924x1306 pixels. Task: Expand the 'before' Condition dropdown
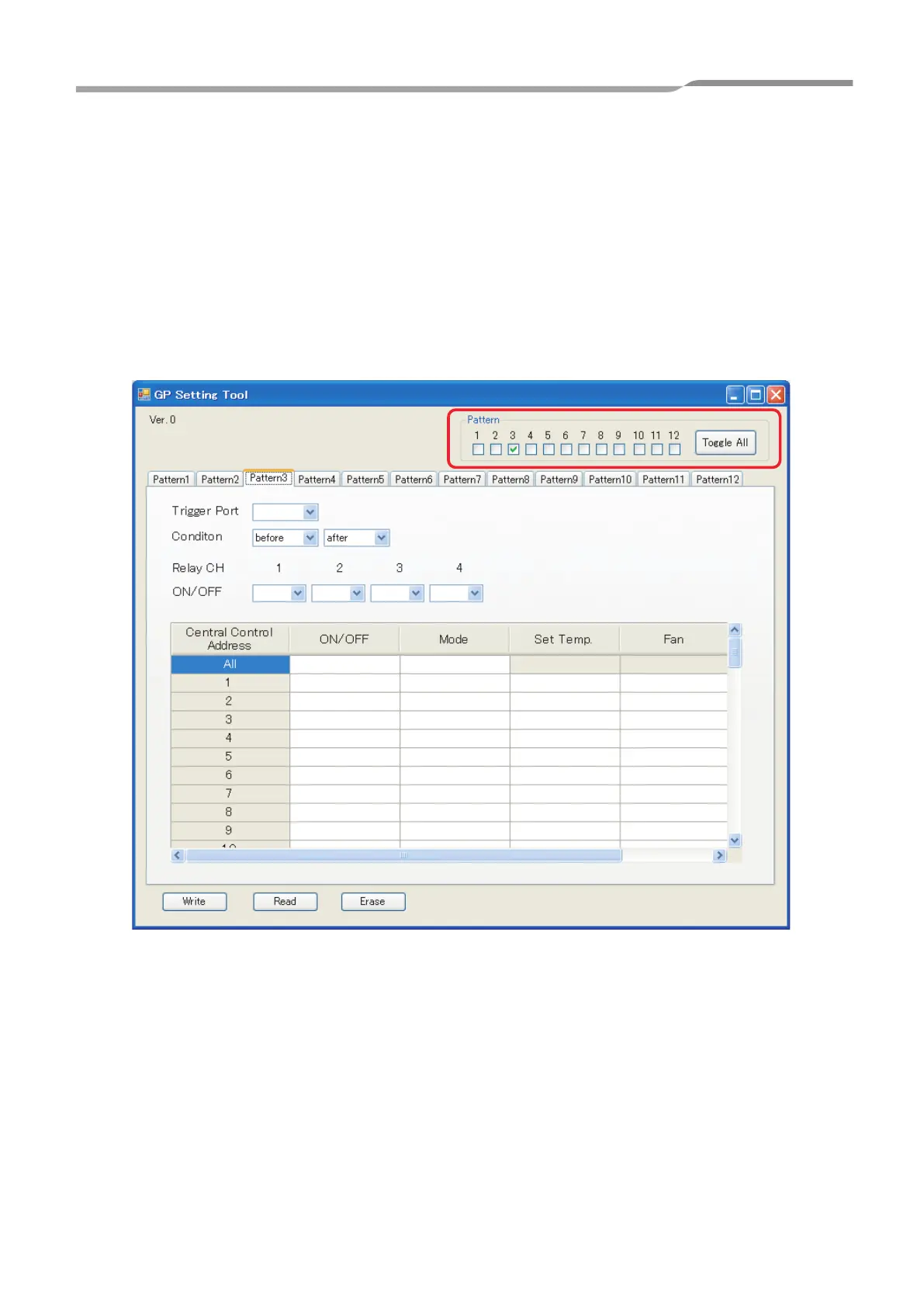pyautogui.click(x=286, y=538)
